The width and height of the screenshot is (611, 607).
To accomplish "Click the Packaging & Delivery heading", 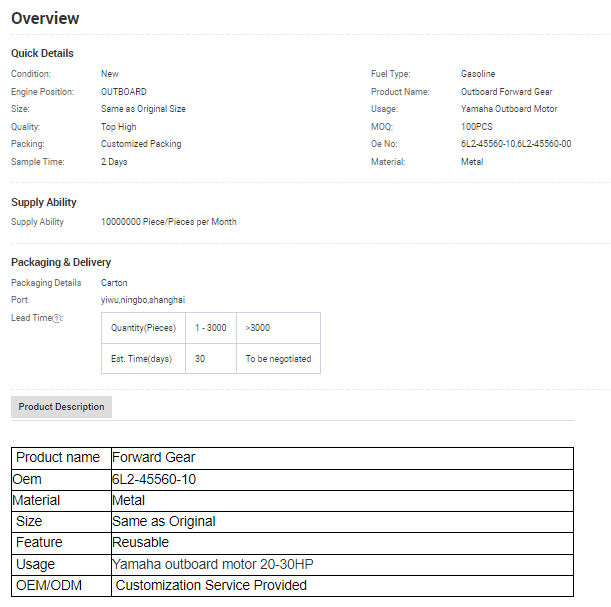I will pyautogui.click(x=61, y=262).
